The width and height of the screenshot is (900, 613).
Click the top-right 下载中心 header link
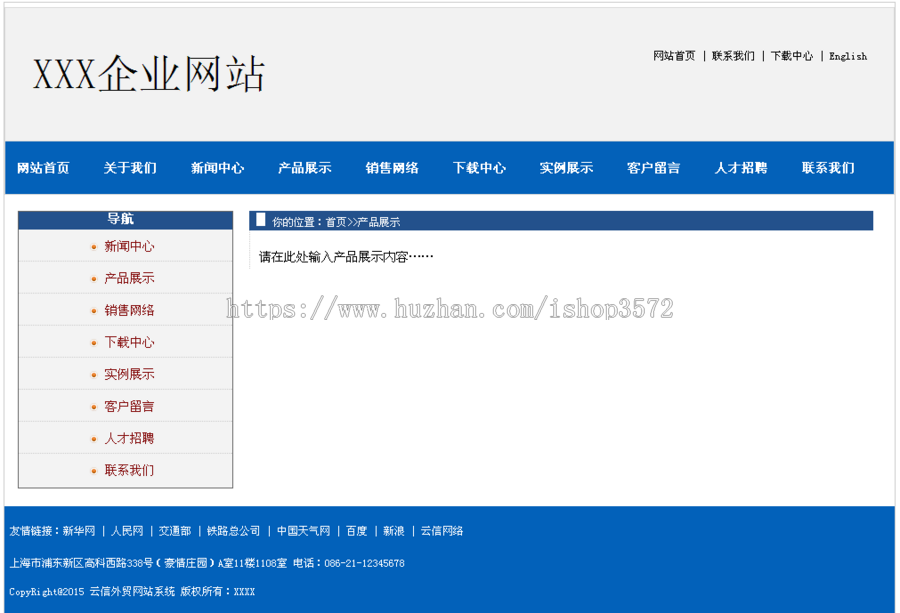click(792, 56)
